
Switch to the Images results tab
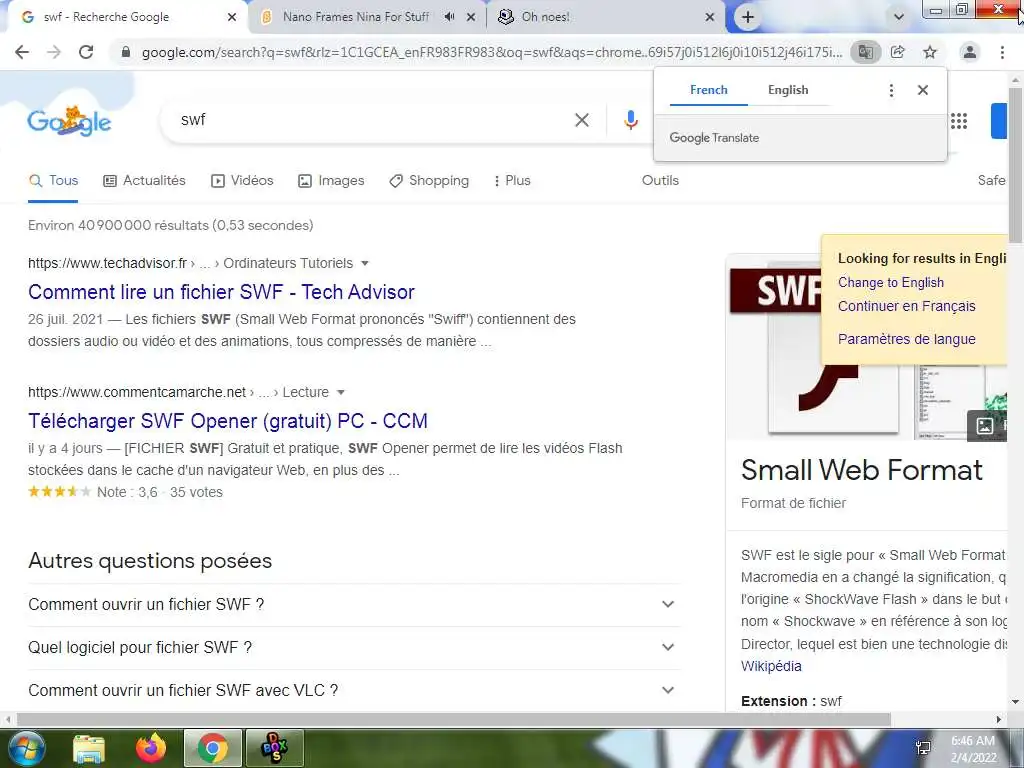point(331,181)
